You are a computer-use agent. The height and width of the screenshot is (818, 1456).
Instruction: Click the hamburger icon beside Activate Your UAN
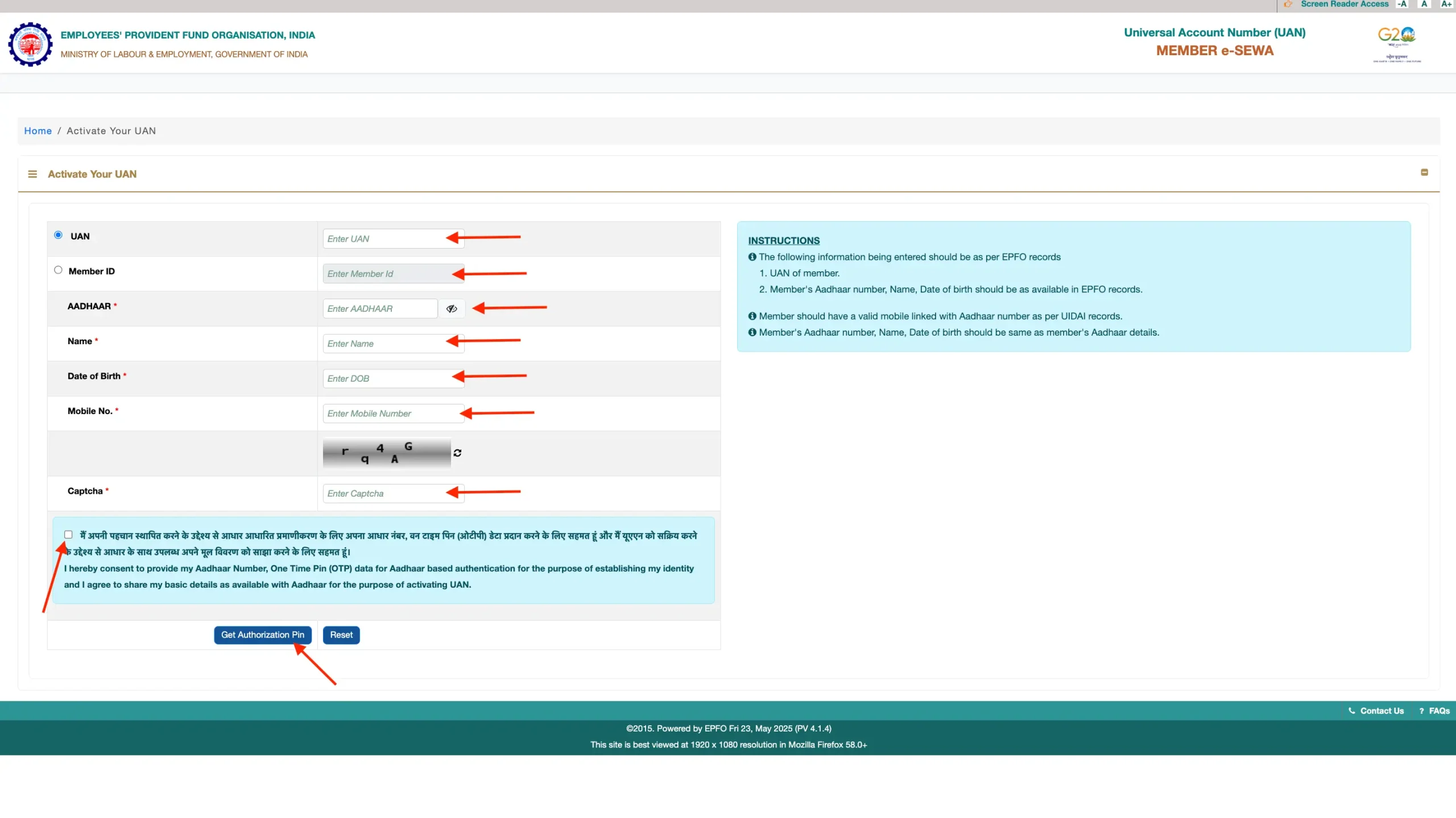click(x=32, y=174)
